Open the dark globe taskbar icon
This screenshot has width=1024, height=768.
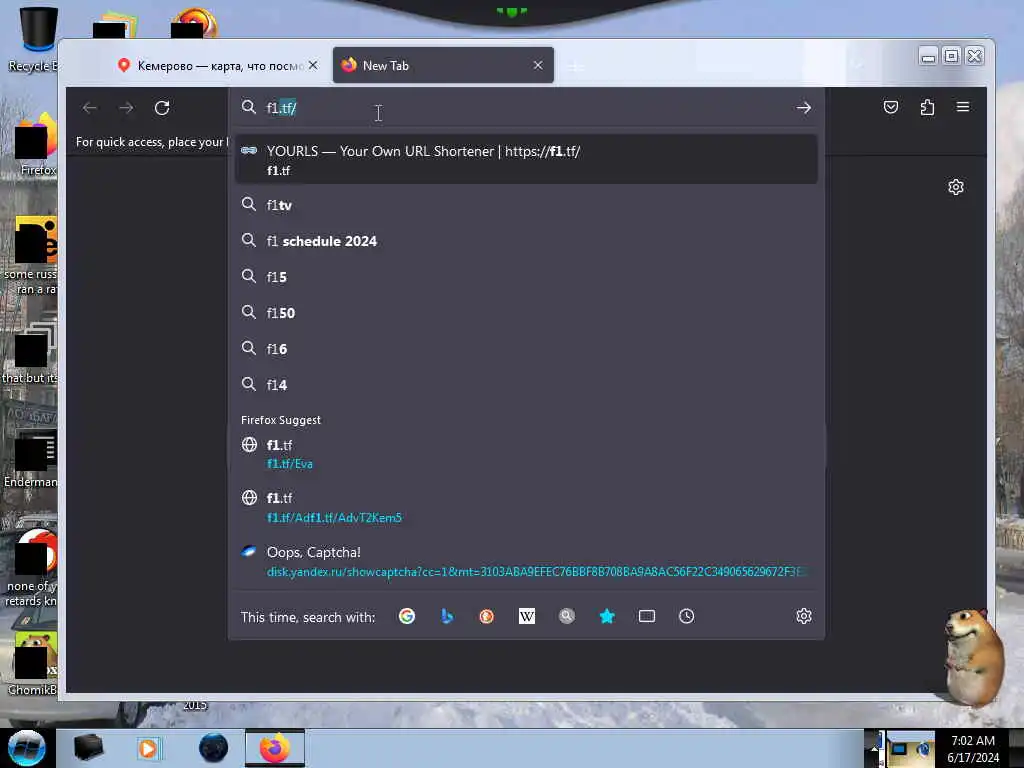213,748
